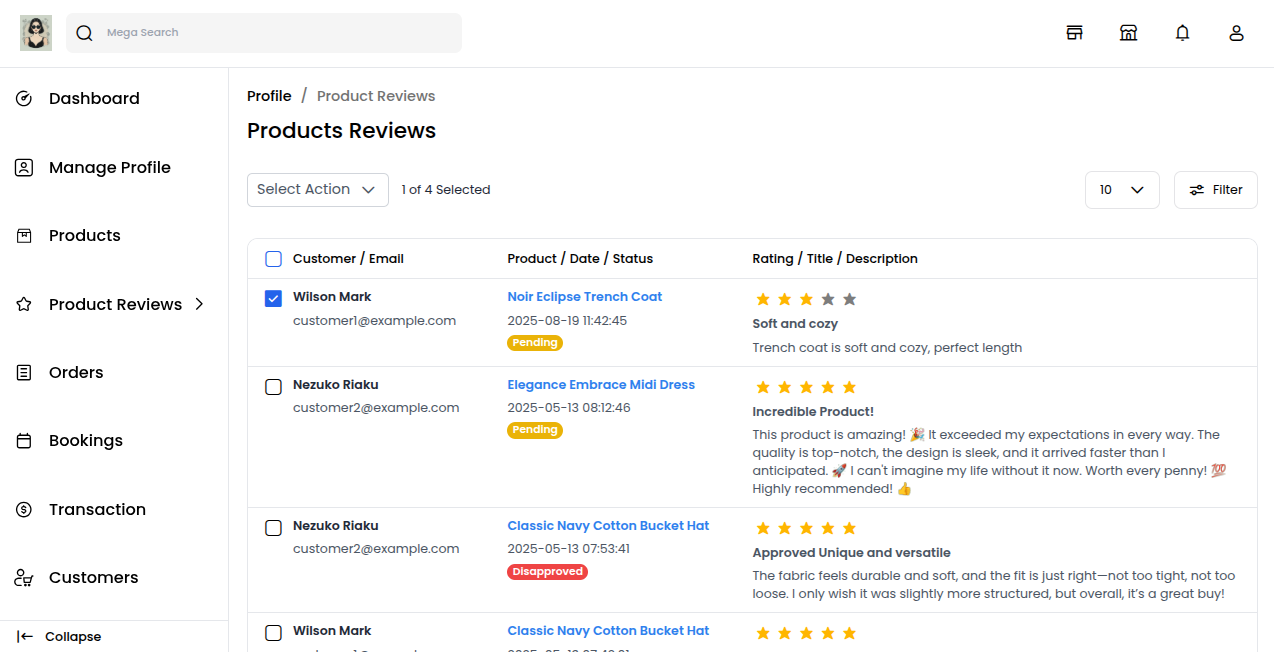Open the page size dropdown showing 10

[1122, 189]
